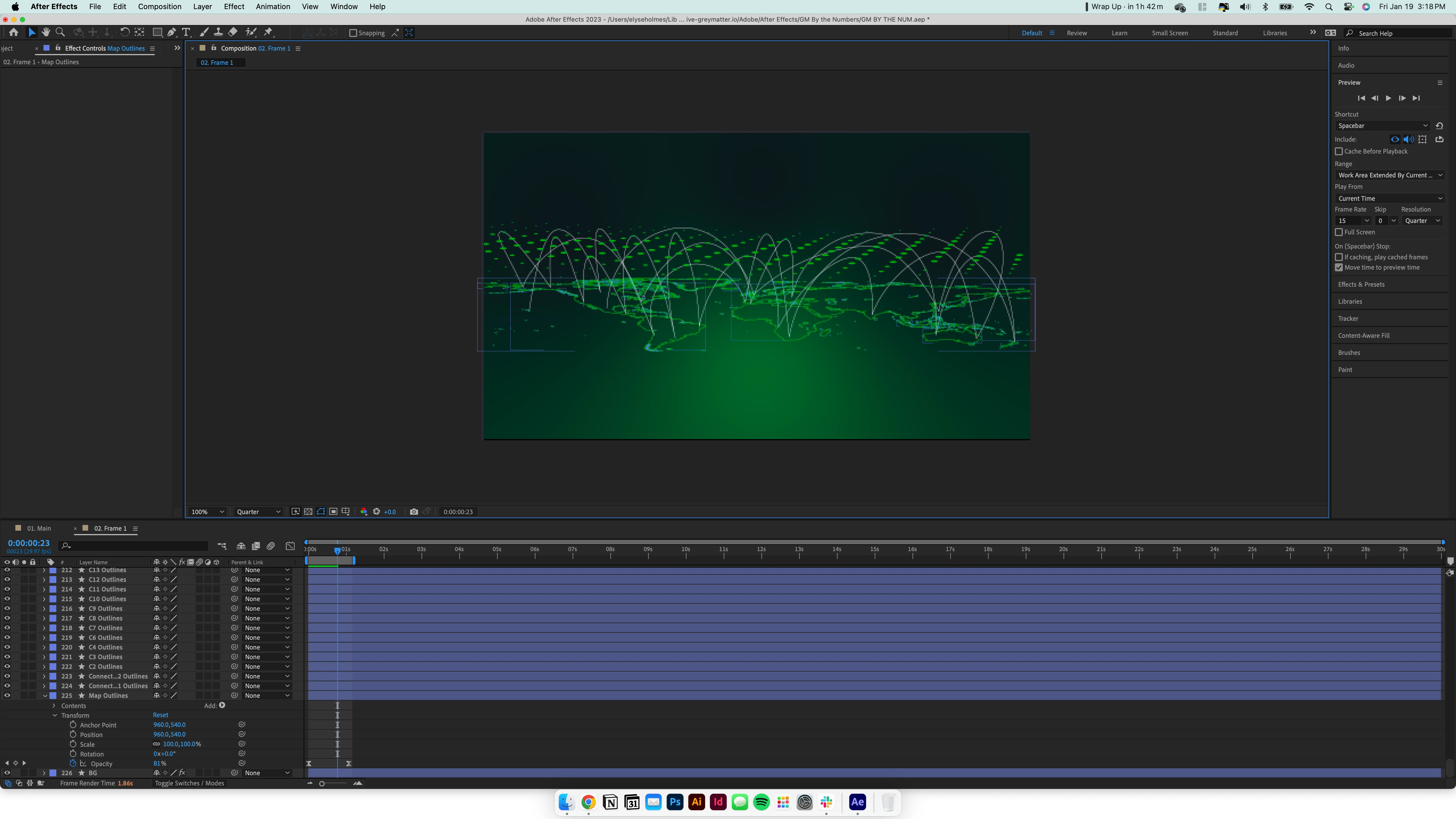Pick the Clone Stamp tool
The height and width of the screenshot is (819, 1456).
pyautogui.click(x=218, y=32)
